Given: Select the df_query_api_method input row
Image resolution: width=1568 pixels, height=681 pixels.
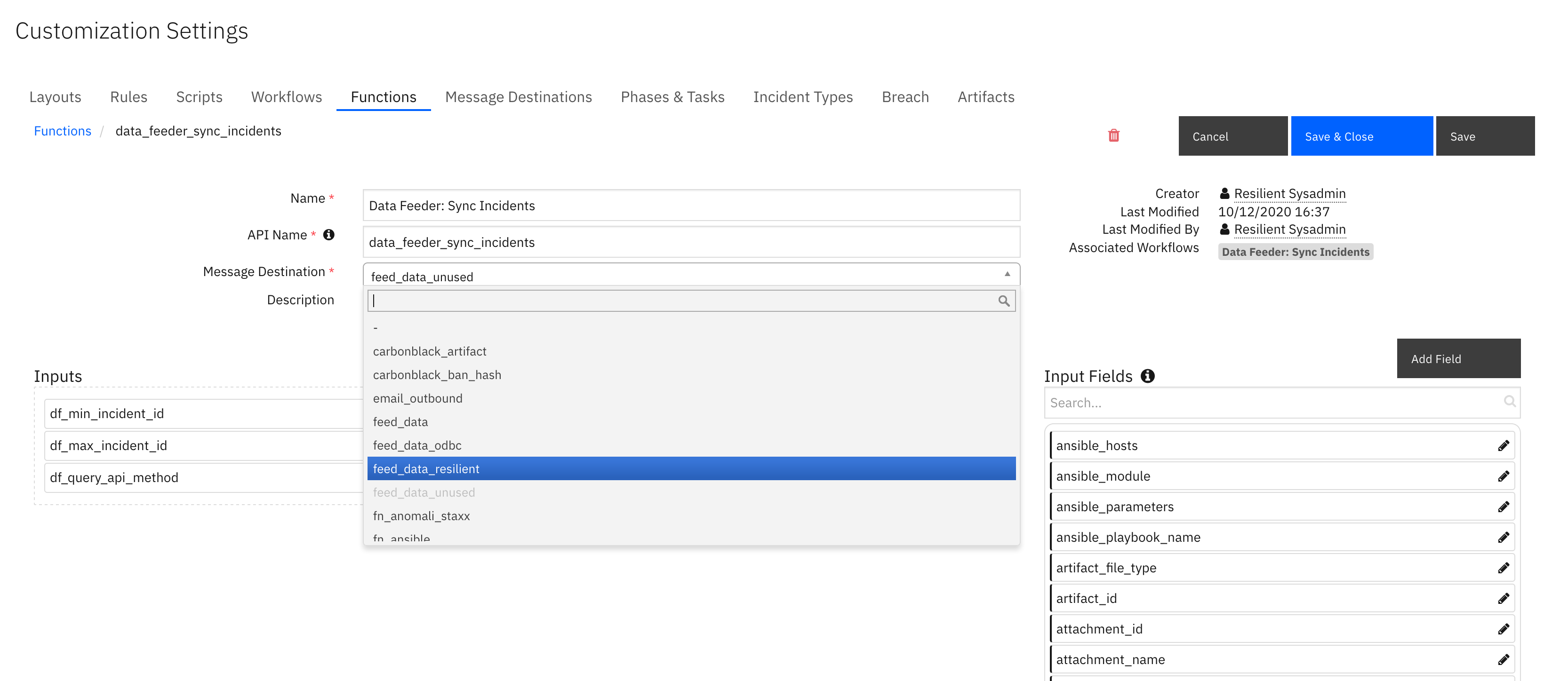Looking at the screenshot, I should 204,478.
